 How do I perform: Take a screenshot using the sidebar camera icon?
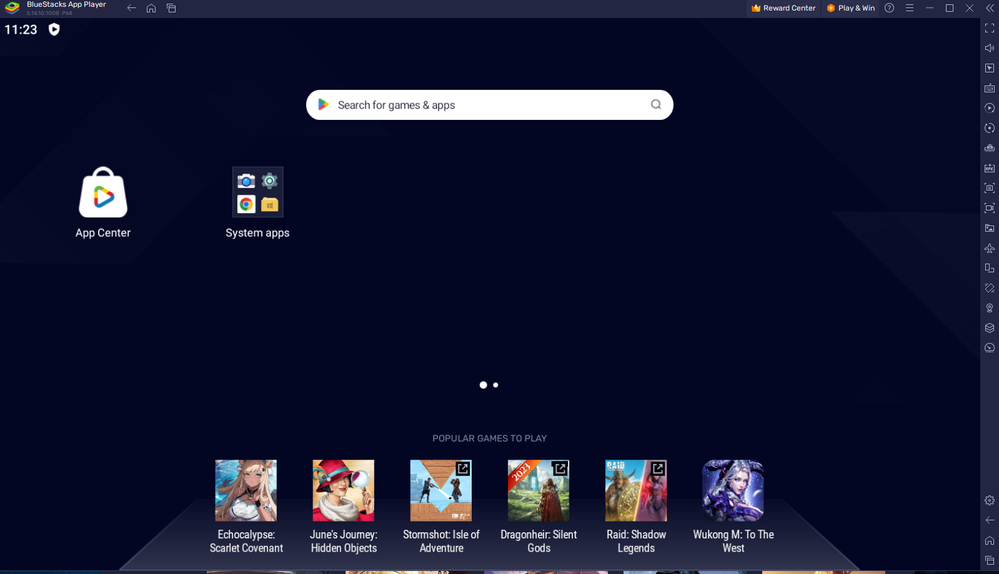[x=989, y=188]
